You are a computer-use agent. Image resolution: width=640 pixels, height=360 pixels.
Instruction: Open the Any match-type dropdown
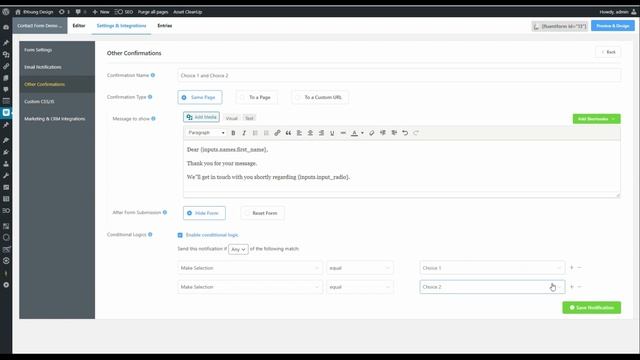[238, 249]
